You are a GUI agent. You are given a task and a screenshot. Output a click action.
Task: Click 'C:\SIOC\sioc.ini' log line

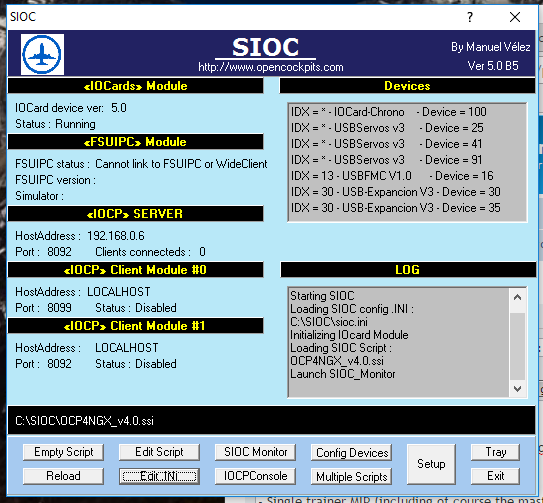329,322
